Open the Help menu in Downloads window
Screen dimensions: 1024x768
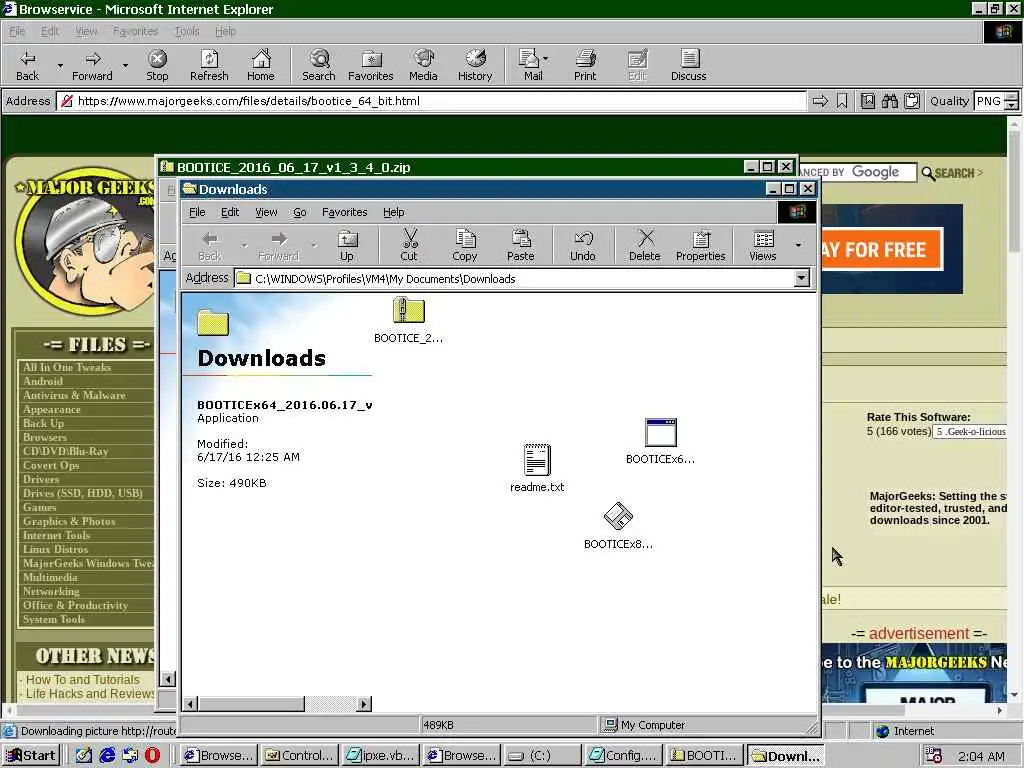(x=394, y=212)
